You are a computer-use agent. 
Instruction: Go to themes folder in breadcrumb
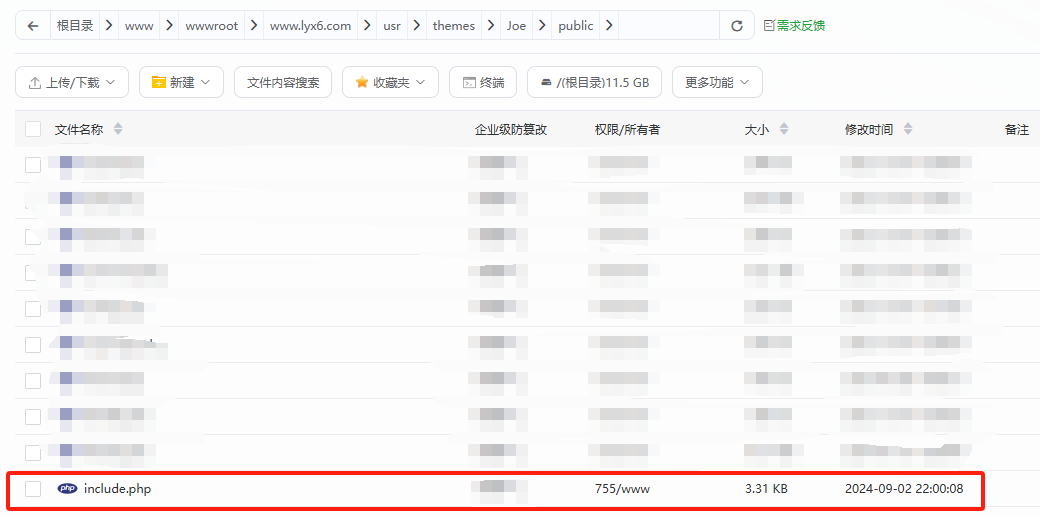point(453,26)
